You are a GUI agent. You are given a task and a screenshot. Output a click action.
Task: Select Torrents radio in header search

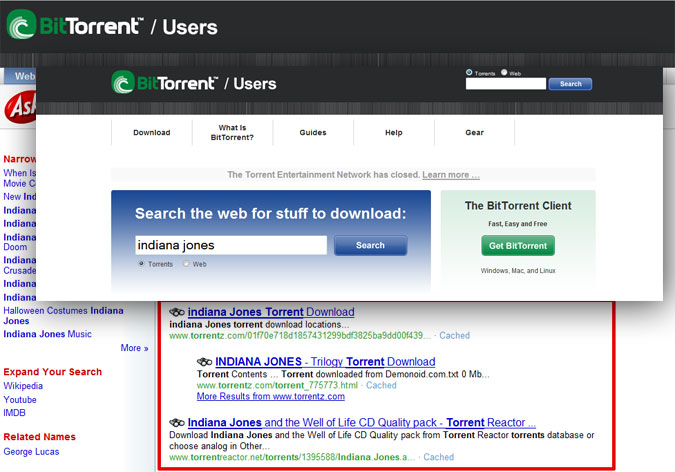point(469,72)
